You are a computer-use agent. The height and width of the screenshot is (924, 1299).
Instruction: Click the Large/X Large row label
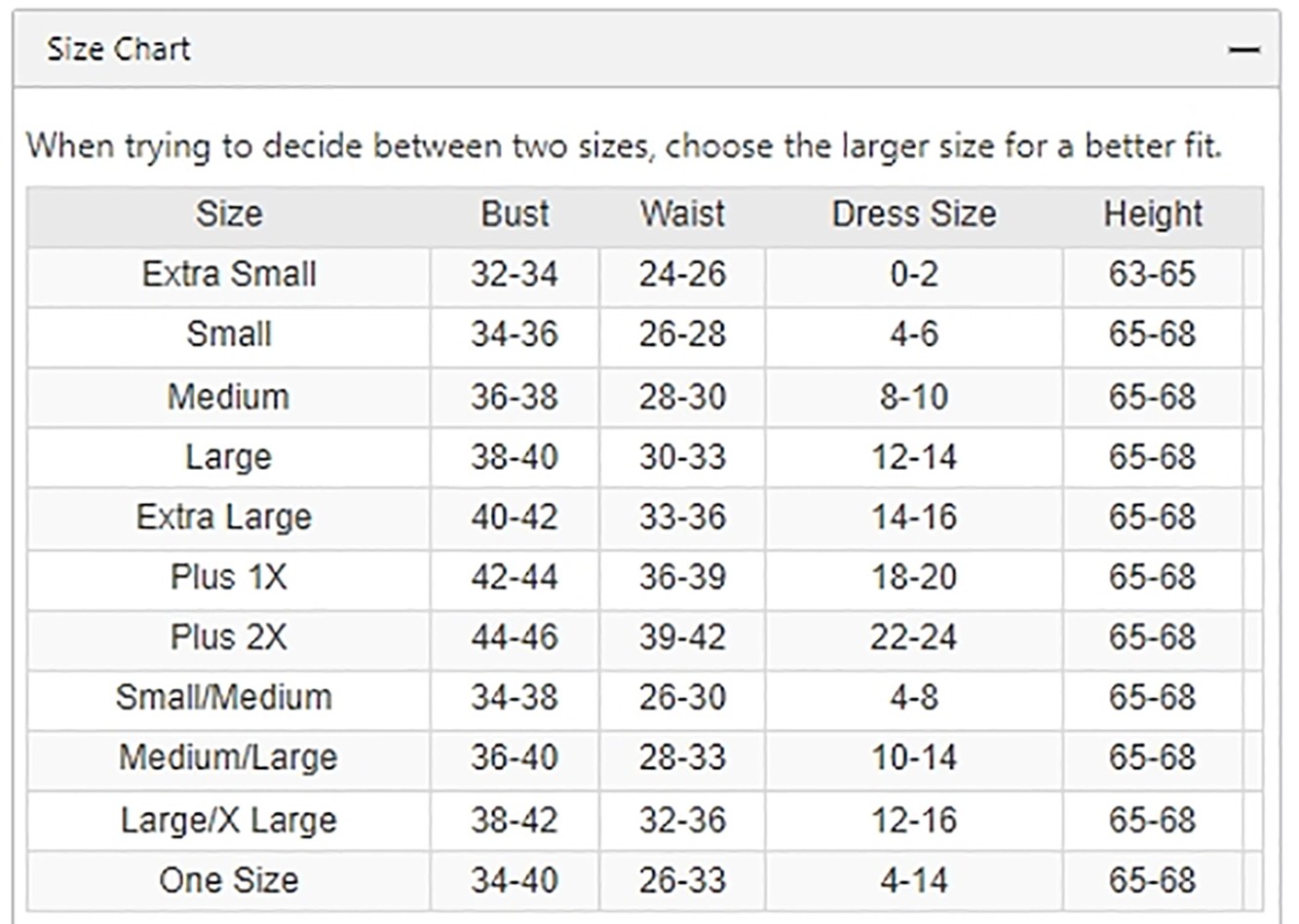tap(229, 821)
